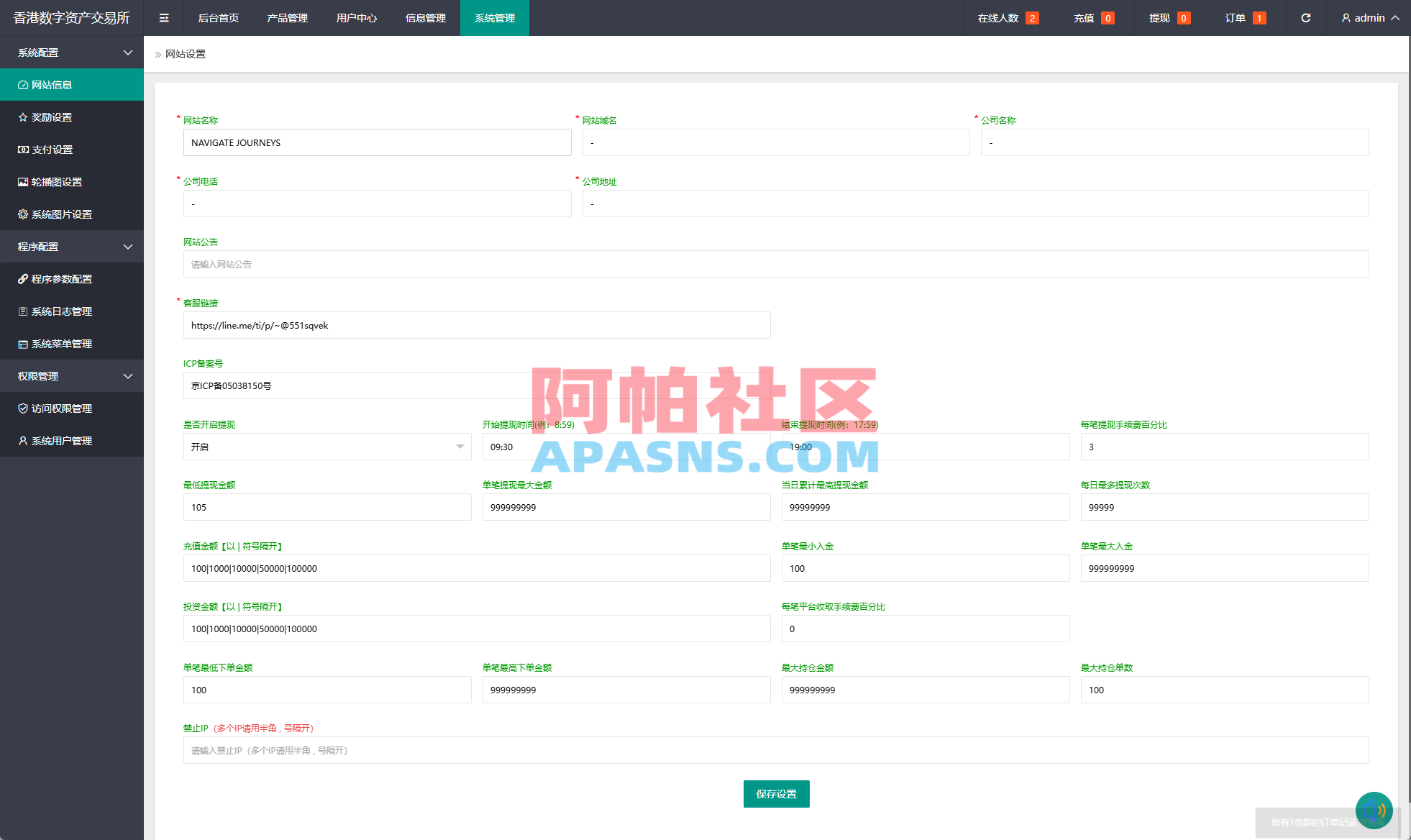Viewport: 1411px width, 840px height.
Task: Open 奖励设置 via its star icon
Action: coord(23,117)
